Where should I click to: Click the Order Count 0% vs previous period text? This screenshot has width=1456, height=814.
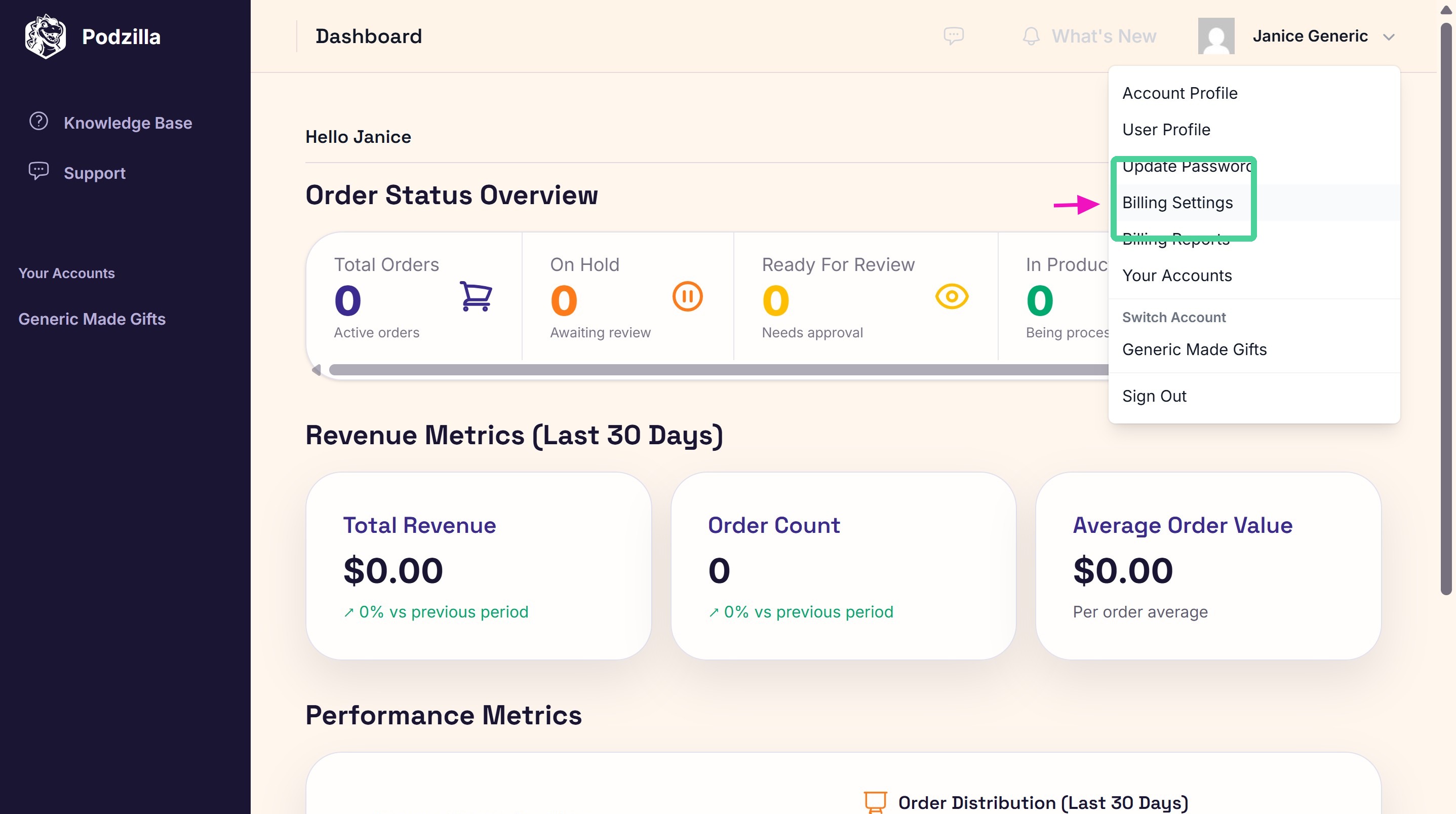pos(801,611)
